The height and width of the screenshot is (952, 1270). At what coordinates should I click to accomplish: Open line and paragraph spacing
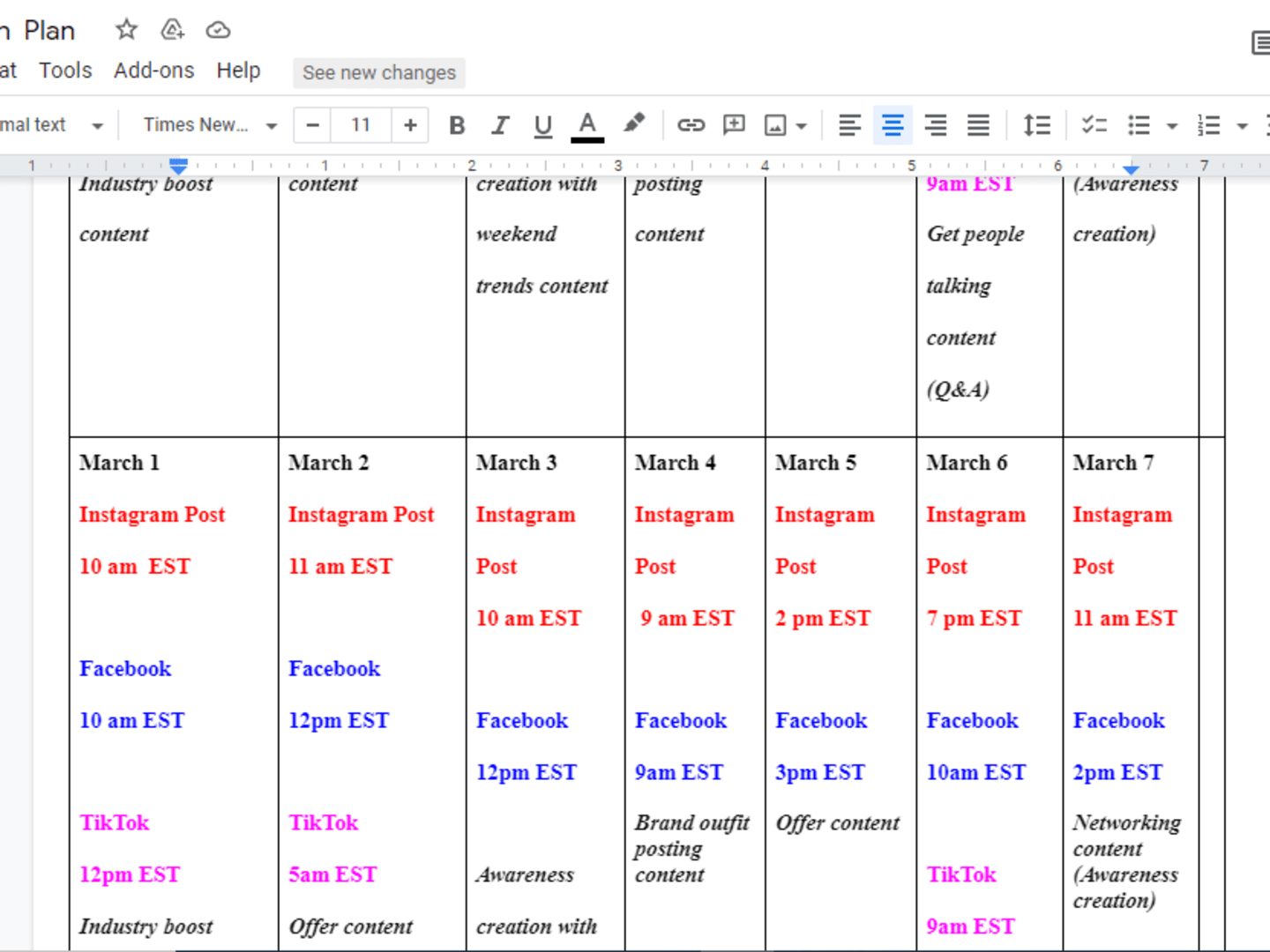1036,125
